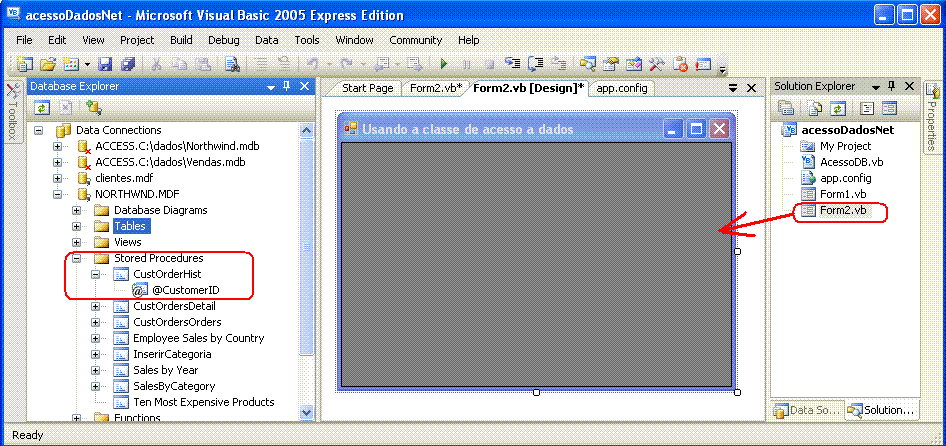Open the Properties Window toolbar icon
The width and height of the screenshot is (946, 446).
pos(611,64)
